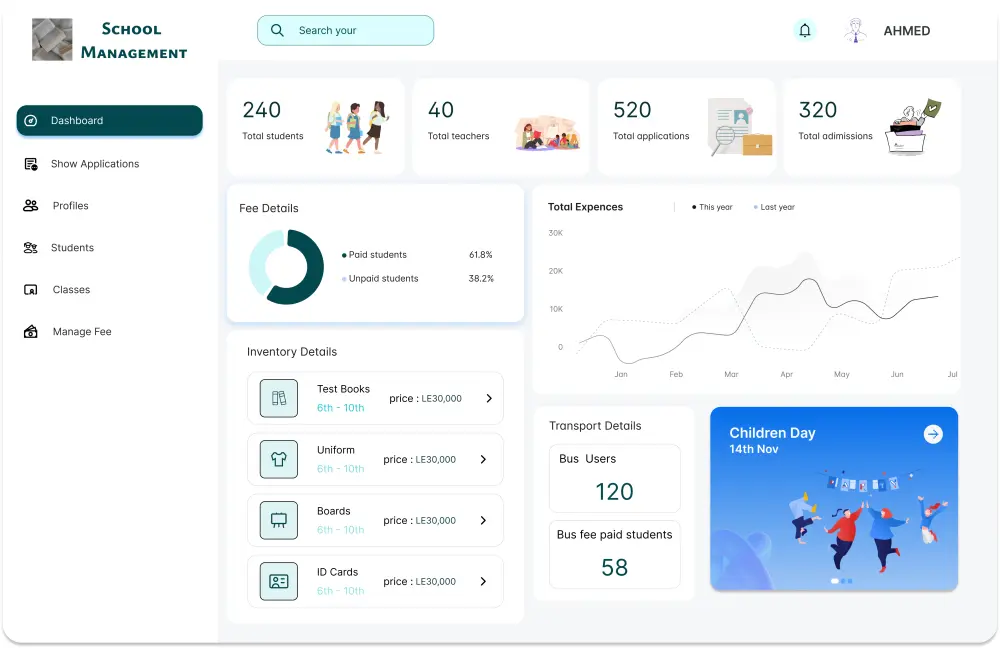Open the notification bell
The height and width of the screenshot is (648, 1000).
coord(805,30)
